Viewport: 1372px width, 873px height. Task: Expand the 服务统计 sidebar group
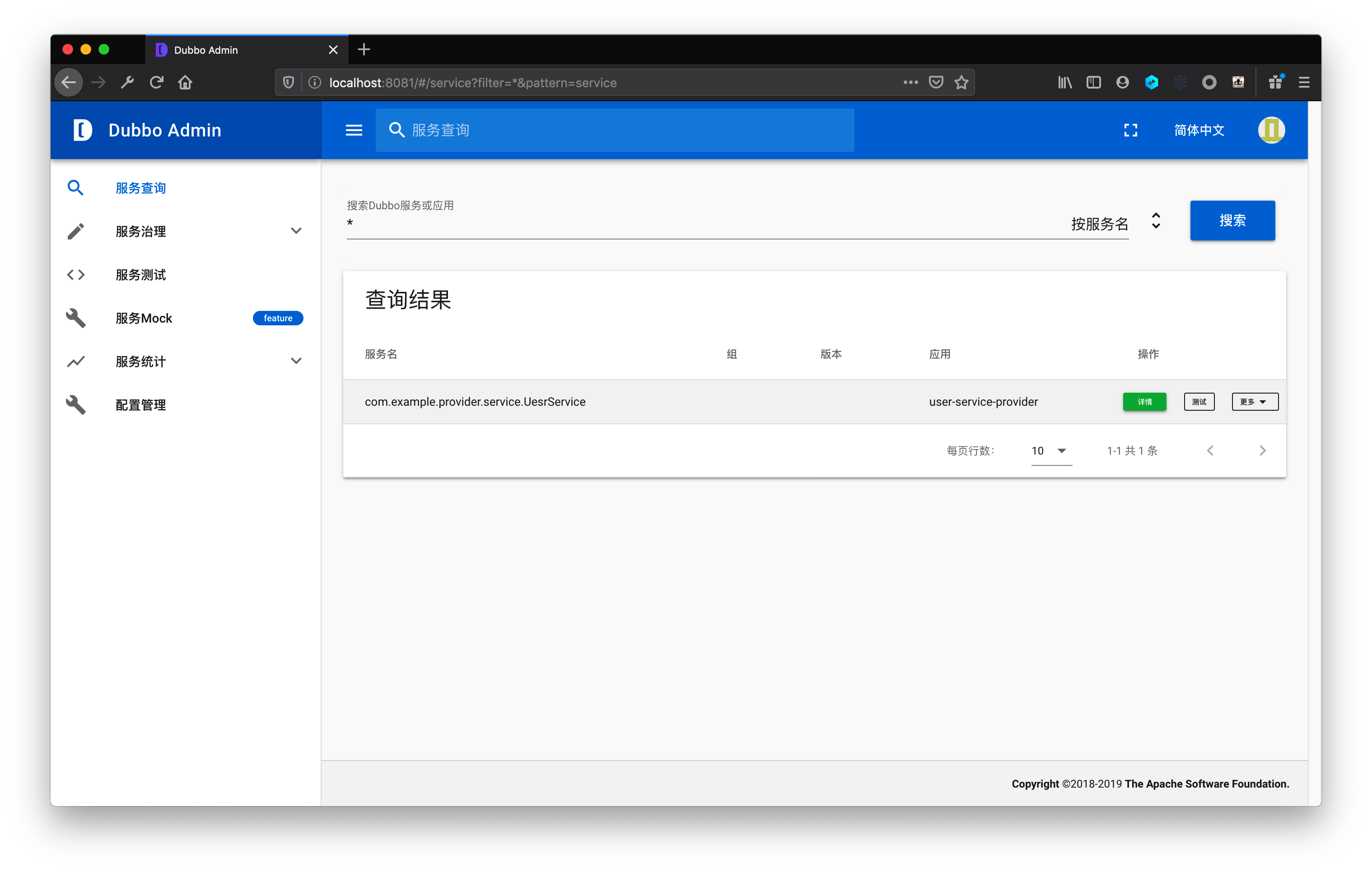[x=296, y=361]
